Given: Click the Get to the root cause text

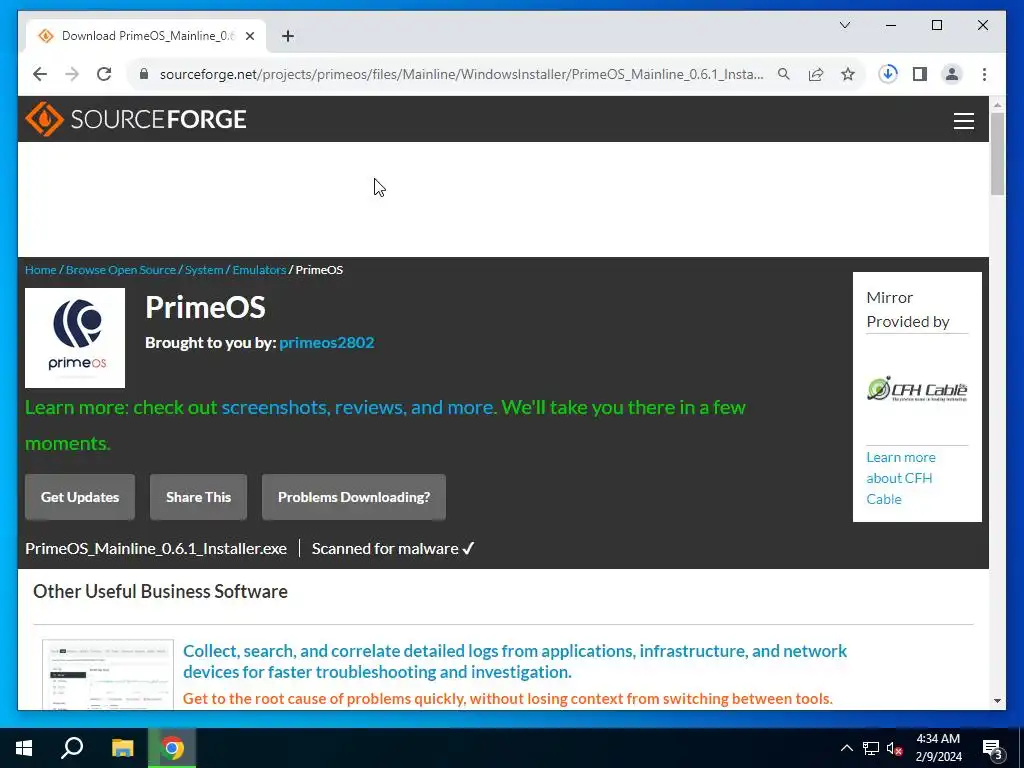Looking at the screenshot, I should (507, 699).
